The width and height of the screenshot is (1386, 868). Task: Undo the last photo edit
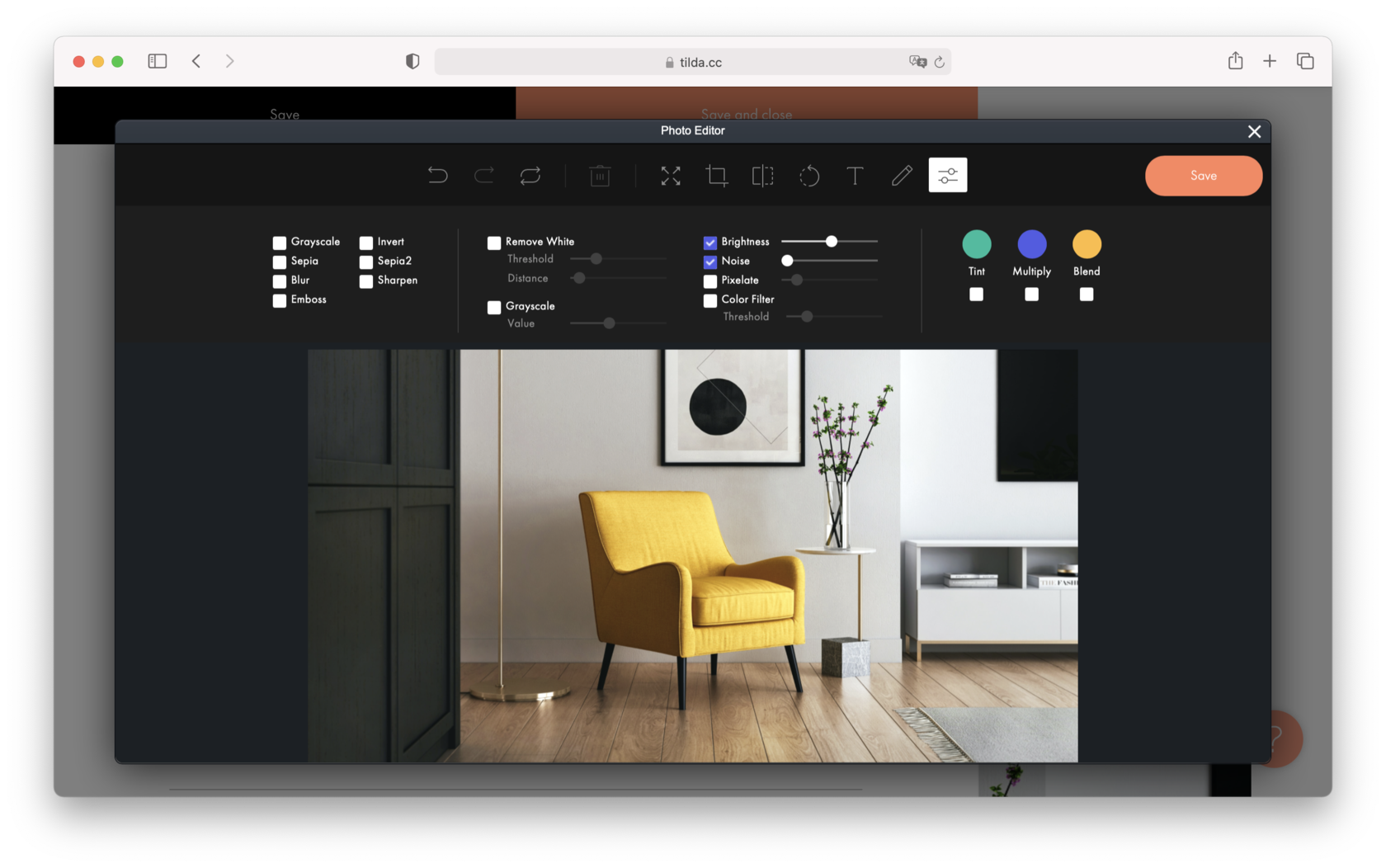437,175
